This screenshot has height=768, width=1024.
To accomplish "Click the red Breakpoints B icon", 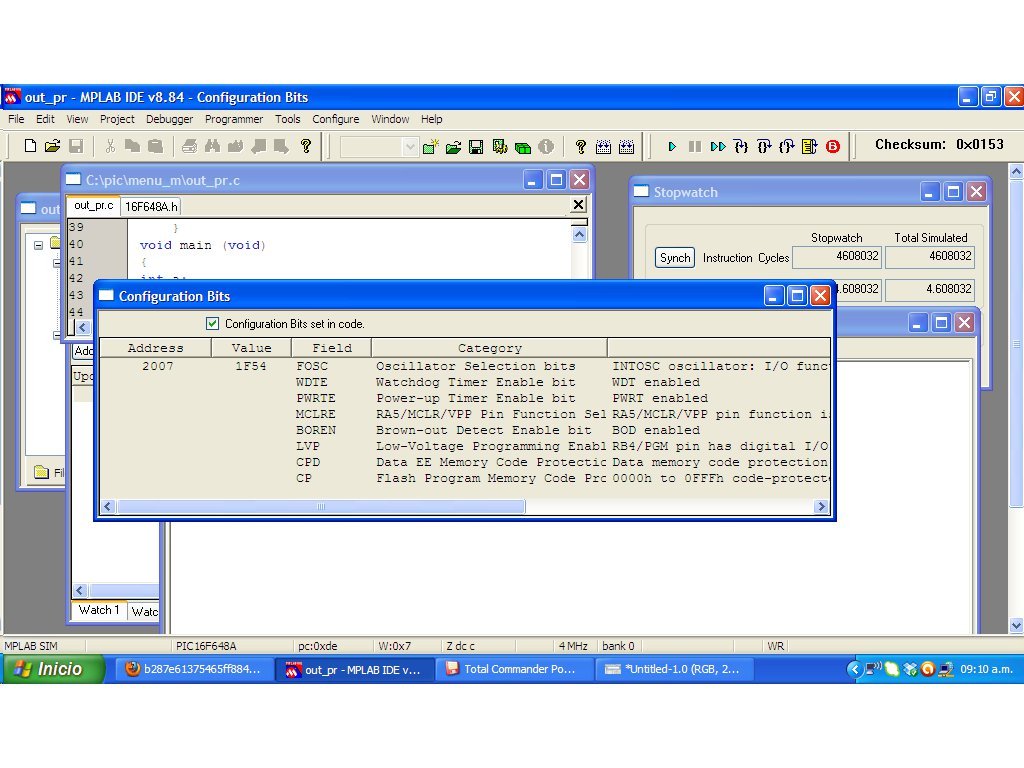I will coord(833,146).
